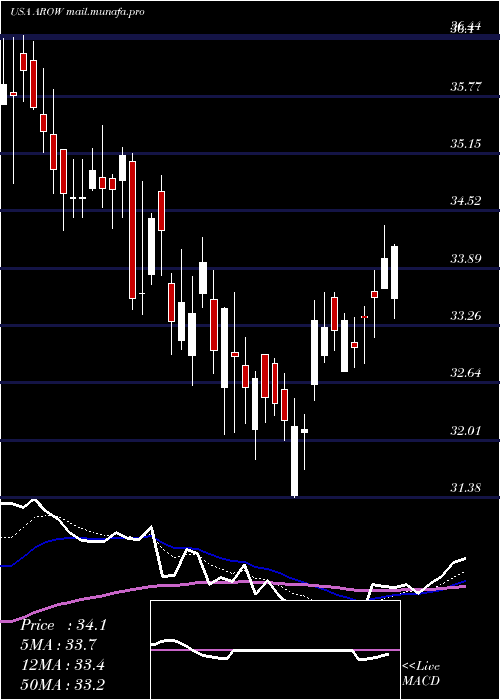The height and width of the screenshot is (700, 500).
Task: Select the 35.15 price axis label
Action: point(466,144)
